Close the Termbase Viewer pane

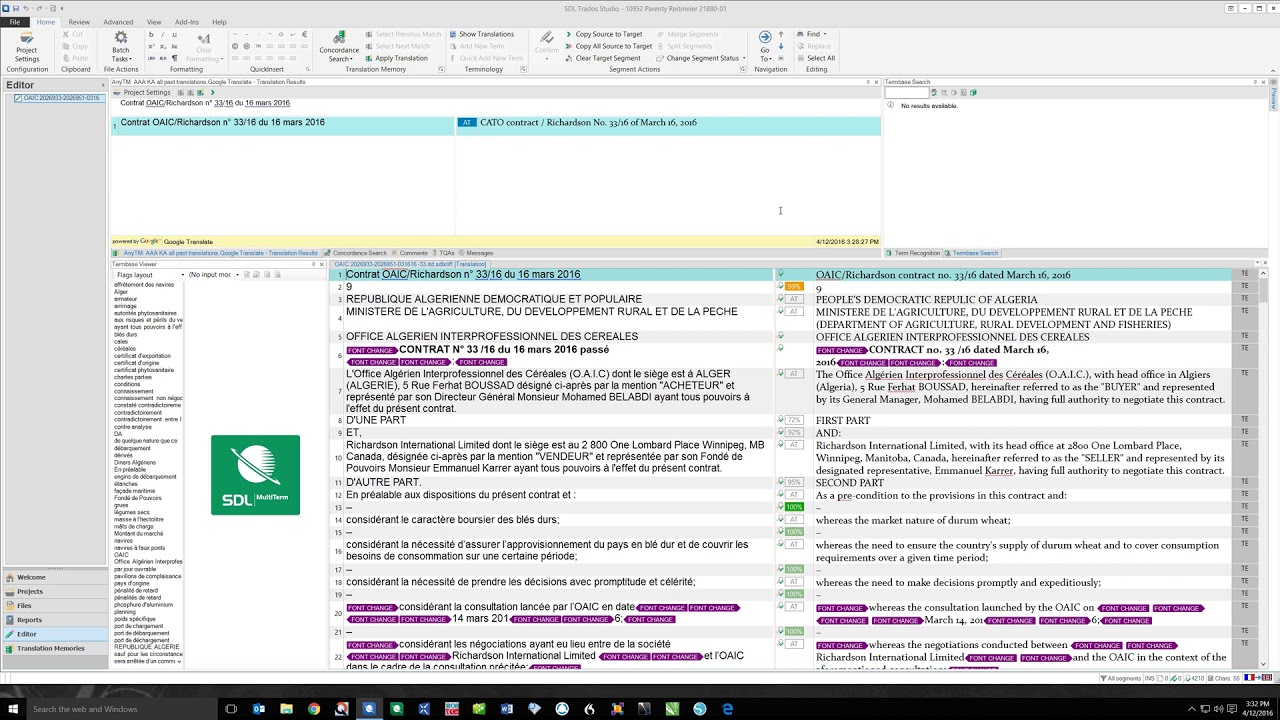tap(322, 264)
